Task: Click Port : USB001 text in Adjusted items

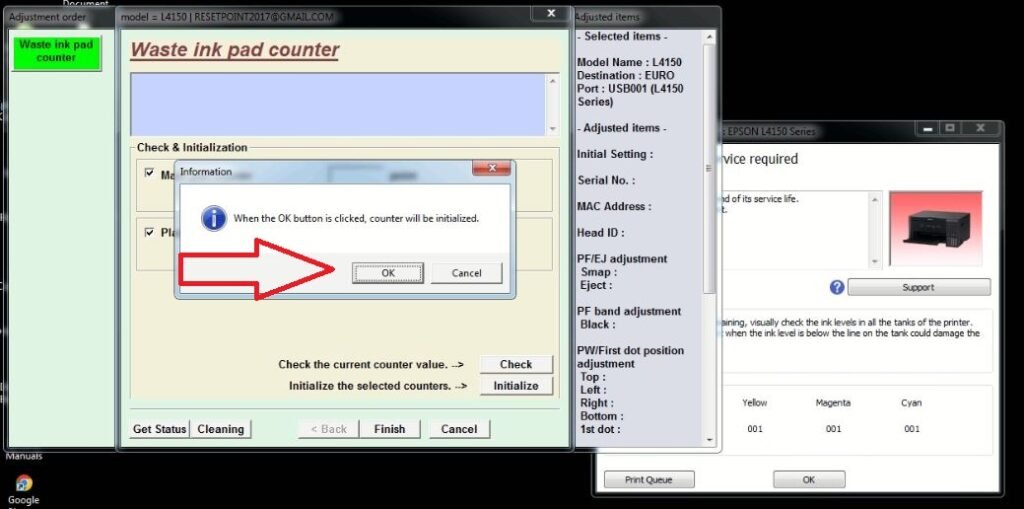Action: click(x=630, y=95)
